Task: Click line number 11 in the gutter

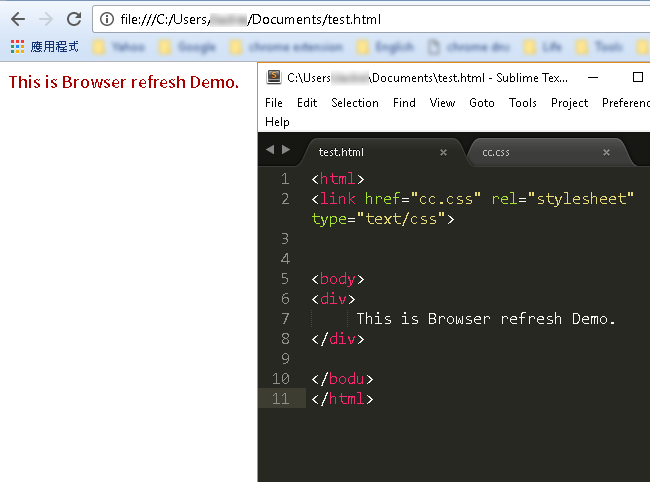Action: tap(281, 399)
